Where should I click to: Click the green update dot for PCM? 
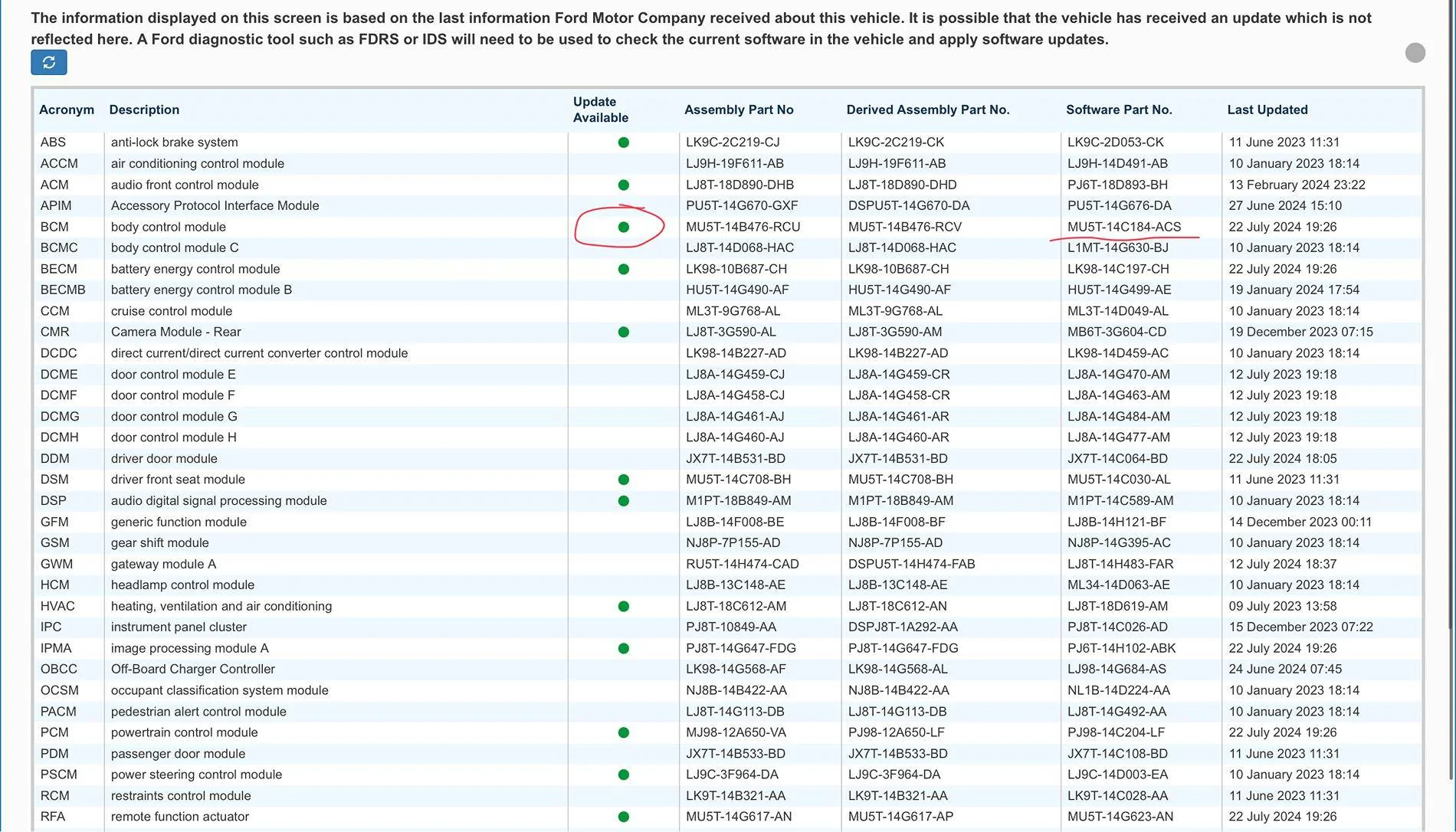[x=624, y=732]
